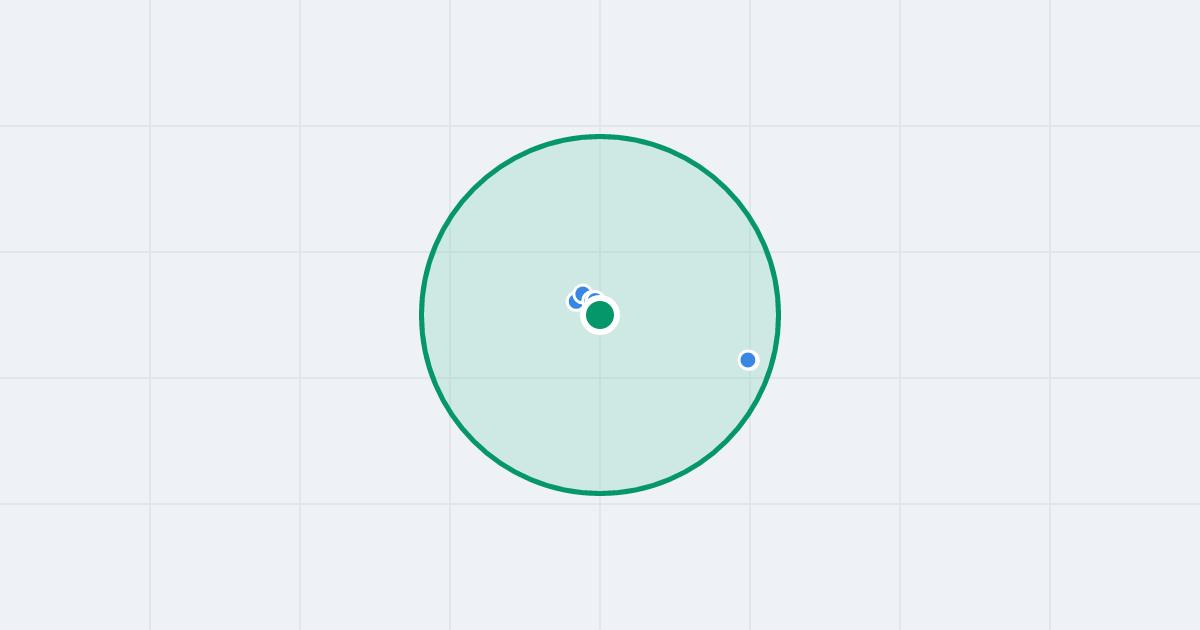Viewport: 1200px width, 630px height.
Task: Select the large green center marker
Action: pos(600,315)
